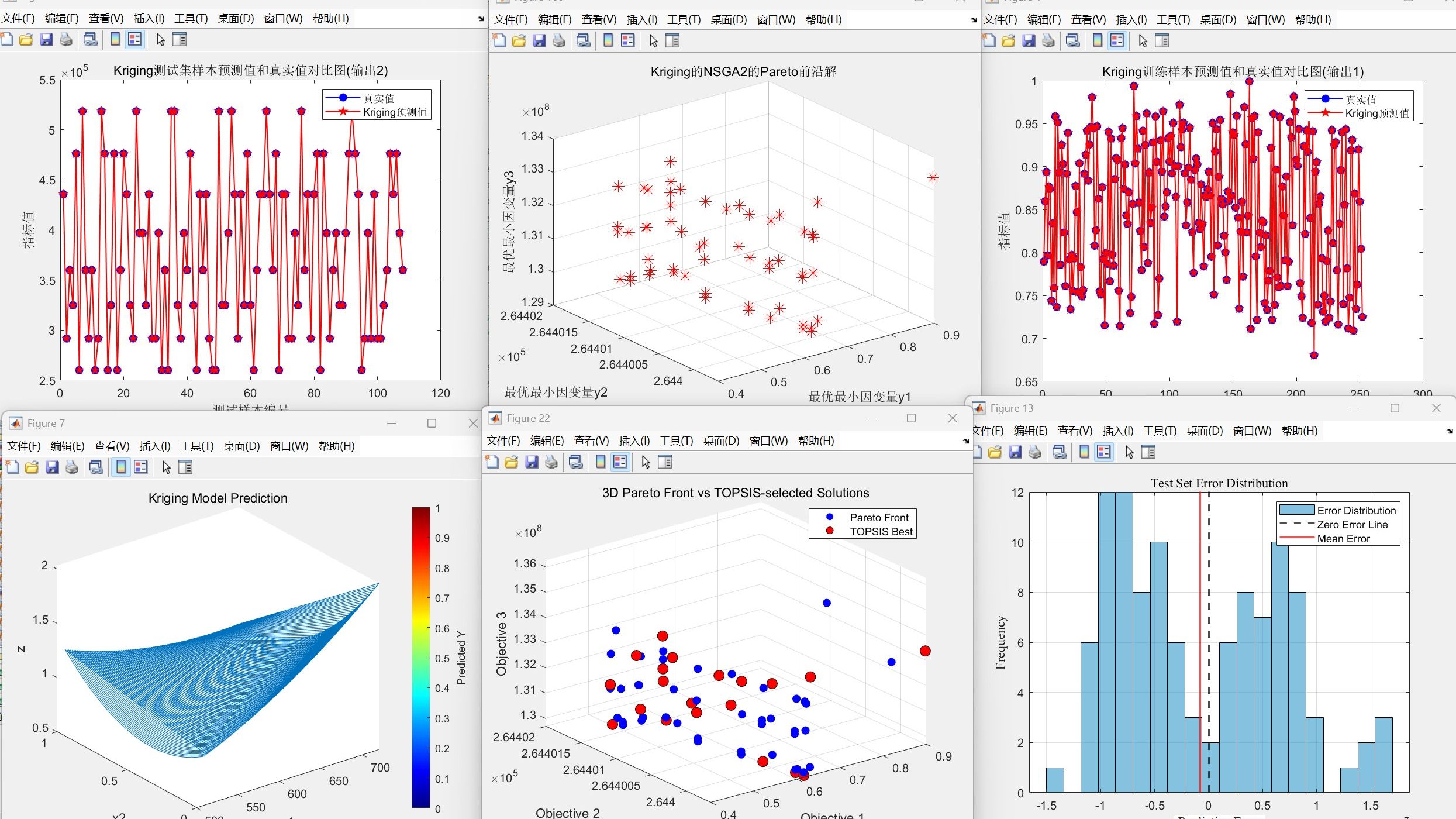Click the Test Set Error Distribution plot title
This screenshot has width=1456, height=819.
tap(1219, 483)
